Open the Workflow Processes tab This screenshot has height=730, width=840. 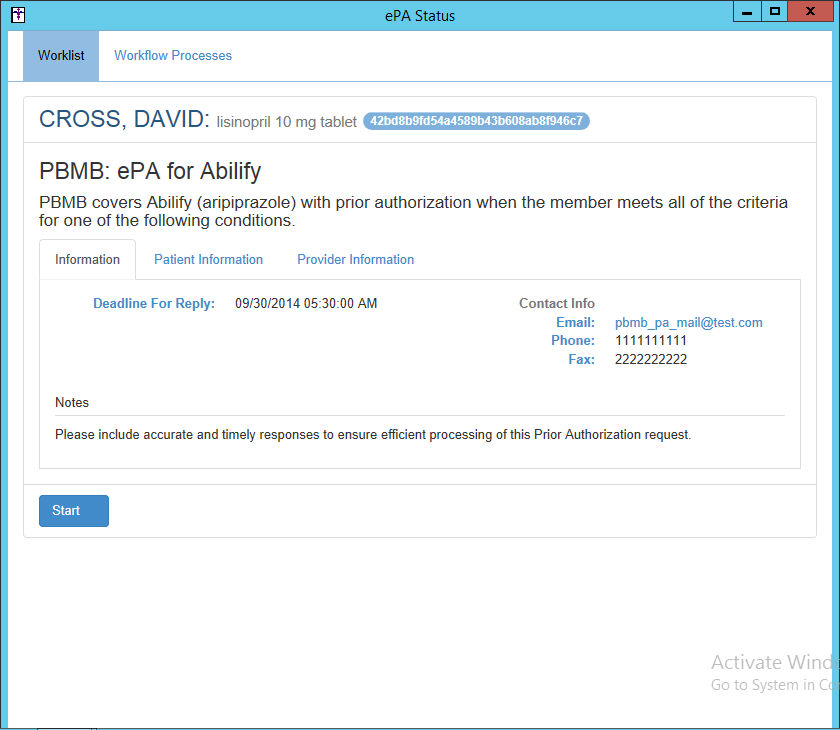pos(173,56)
